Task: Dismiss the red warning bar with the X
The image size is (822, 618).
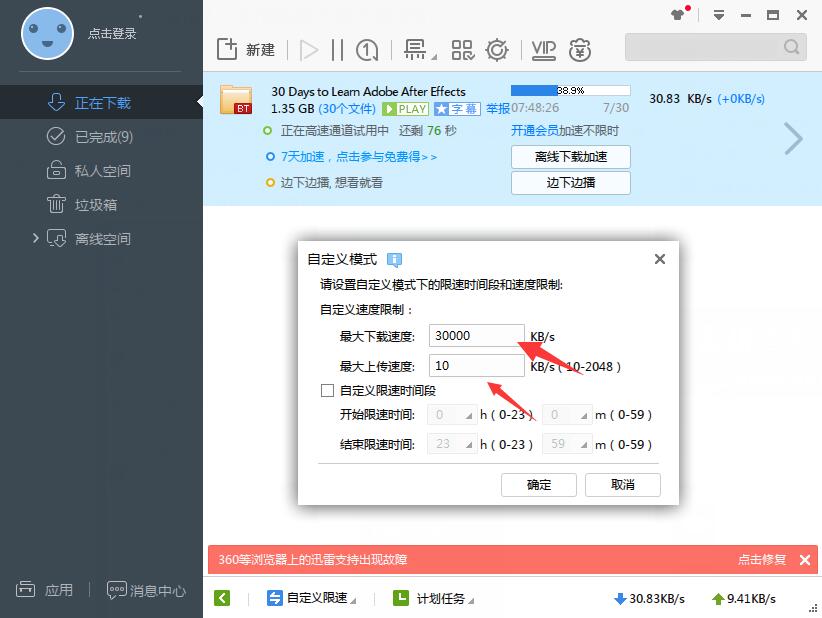Action: [x=805, y=560]
